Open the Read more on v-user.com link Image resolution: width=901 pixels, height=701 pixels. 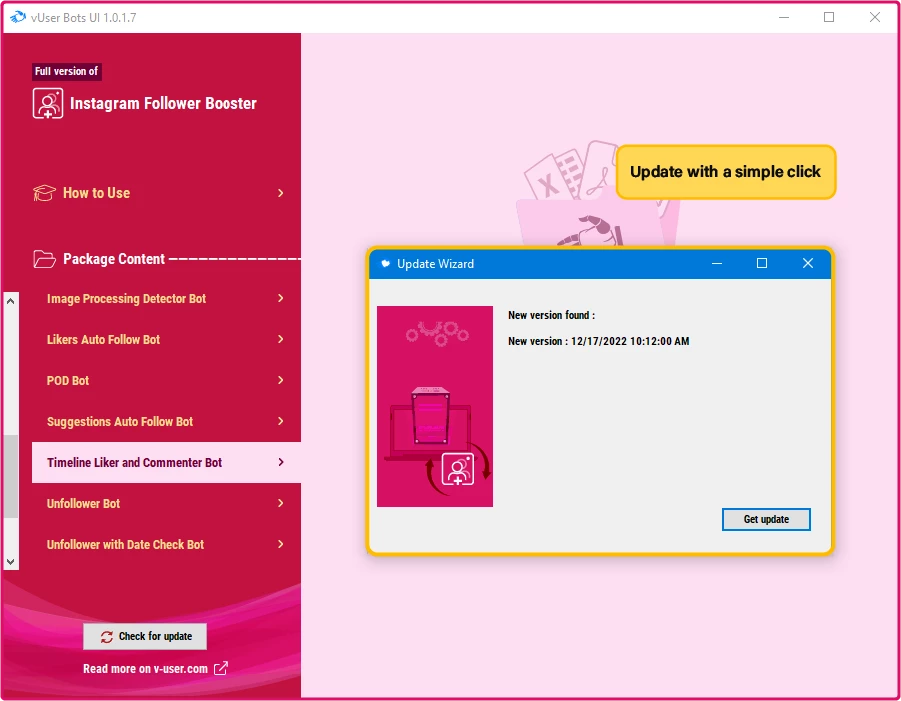click(x=155, y=668)
